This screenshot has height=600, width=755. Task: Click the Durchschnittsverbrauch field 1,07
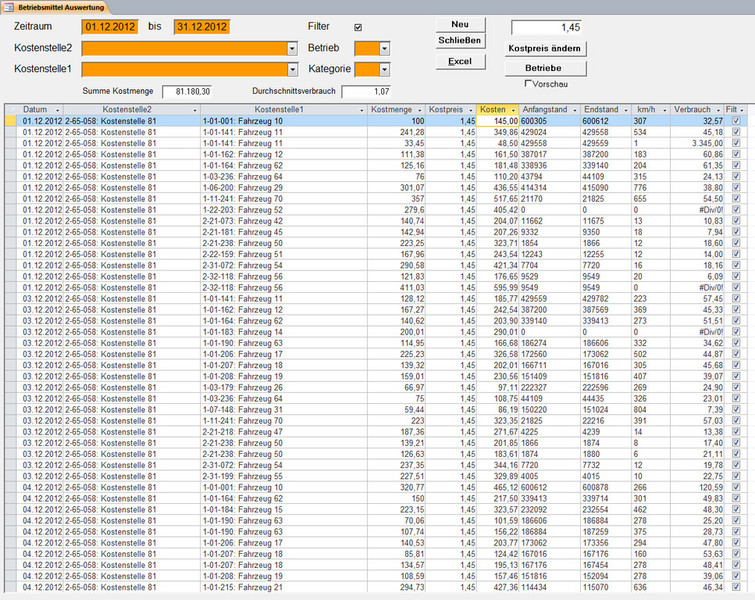[365, 91]
